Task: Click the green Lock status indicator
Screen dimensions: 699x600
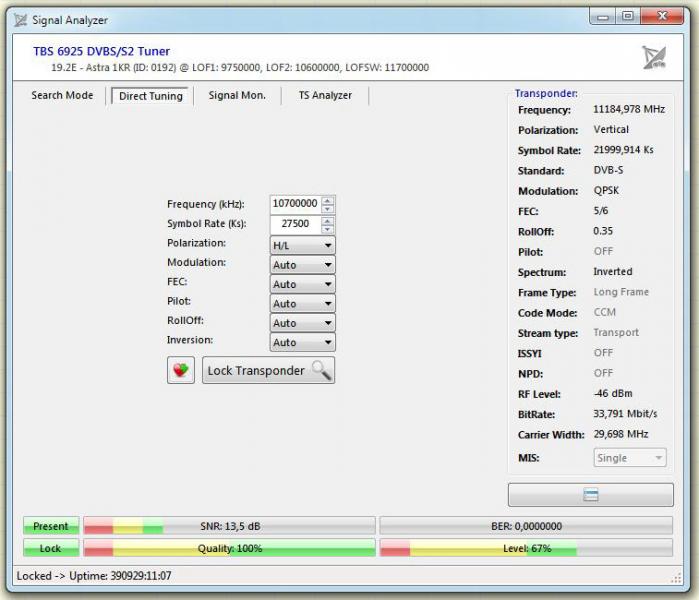Action: tap(50, 548)
